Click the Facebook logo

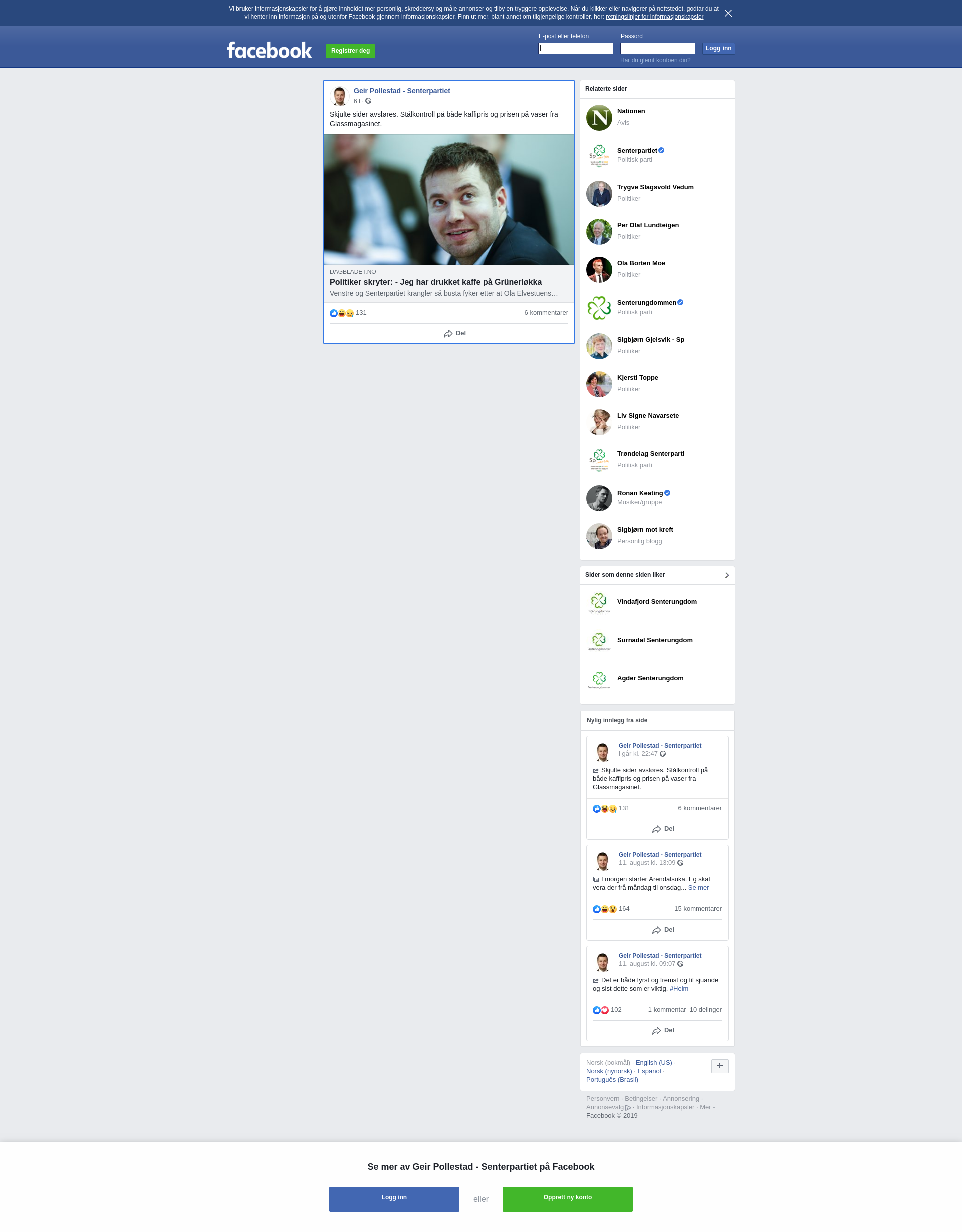(x=269, y=50)
